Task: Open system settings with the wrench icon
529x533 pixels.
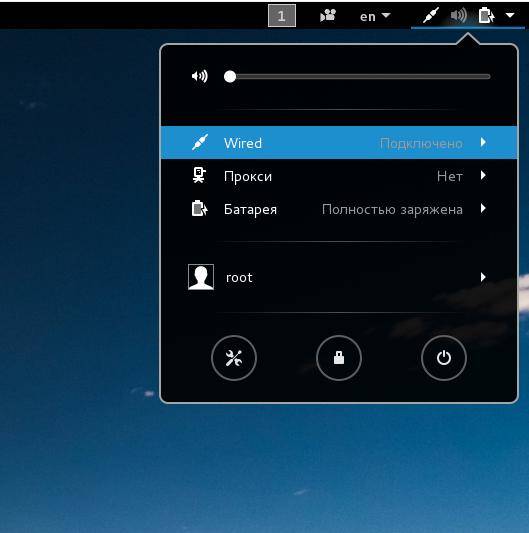Action: point(234,358)
